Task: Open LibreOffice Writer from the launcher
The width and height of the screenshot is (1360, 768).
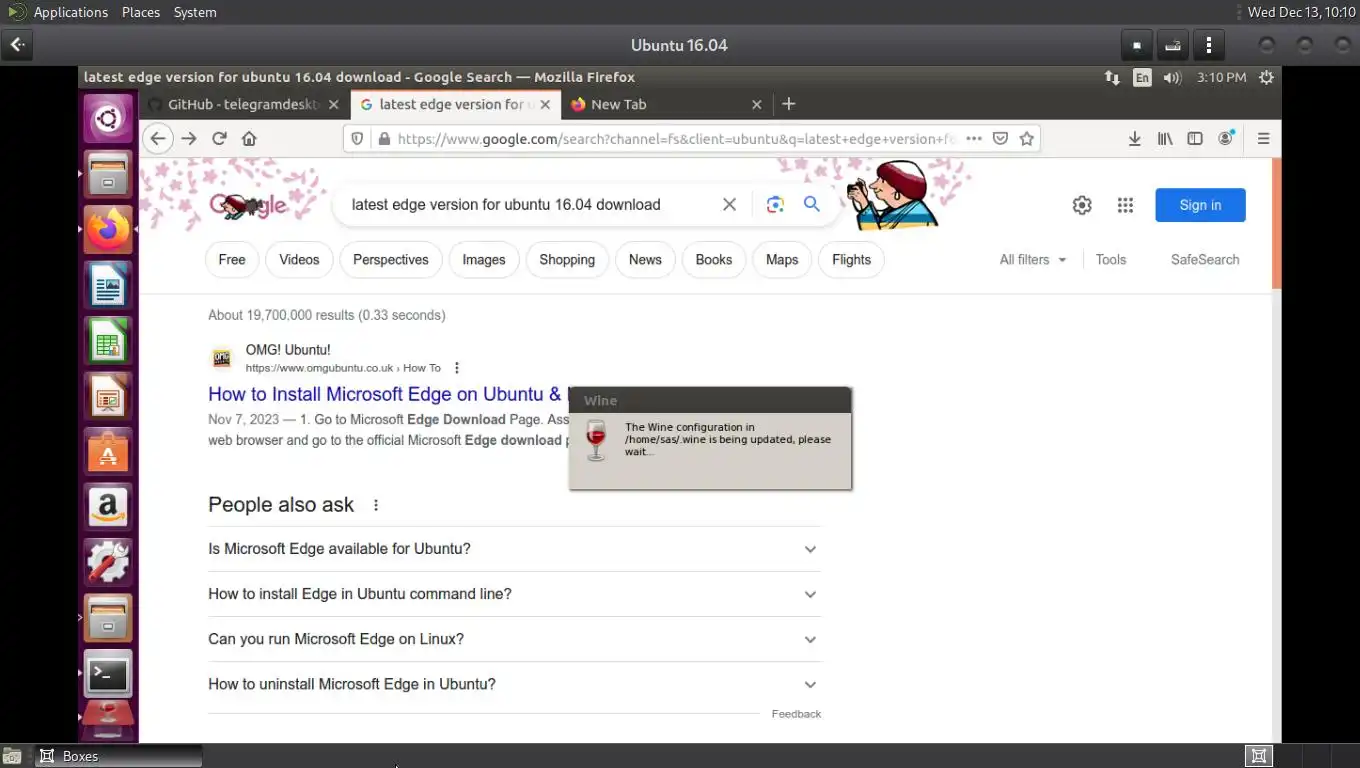Action: click(x=108, y=288)
